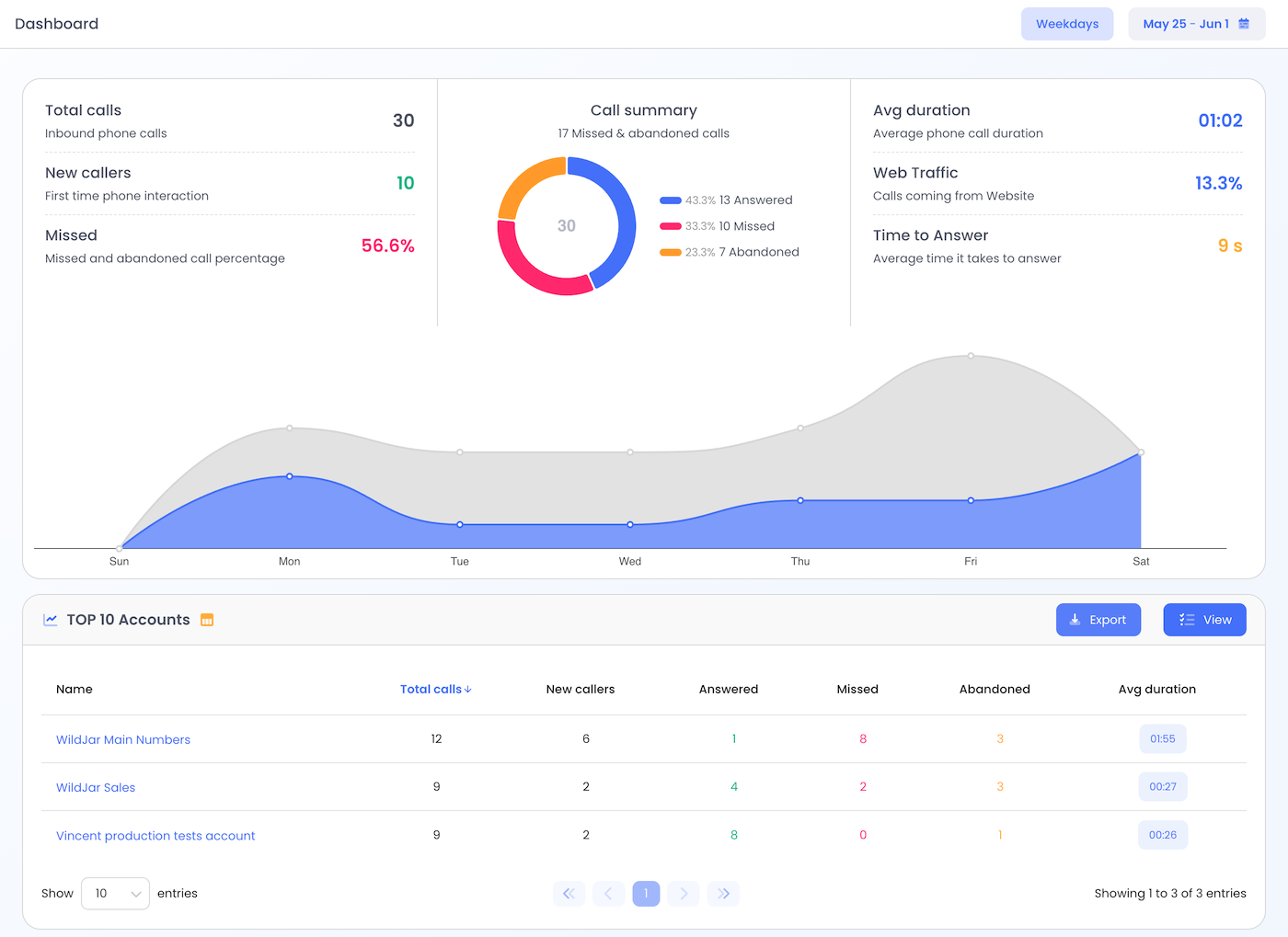The height and width of the screenshot is (937, 1288).
Task: Click the 01:55 duration badge
Action: click(x=1163, y=739)
